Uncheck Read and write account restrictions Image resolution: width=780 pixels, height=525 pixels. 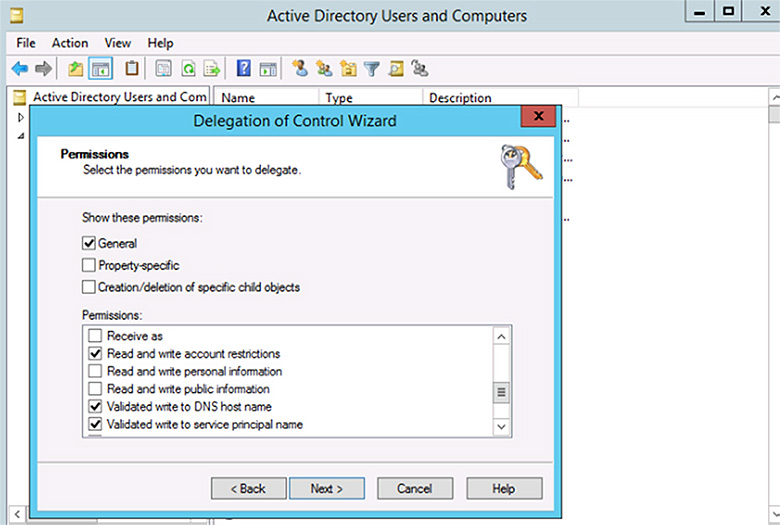(95, 353)
